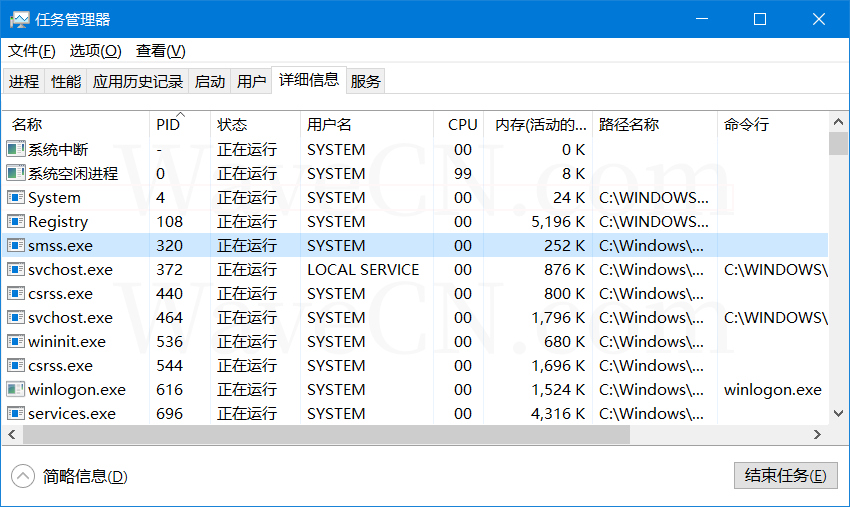This screenshot has height=507, width=850.
Task: Switch to the 服务 tab
Action: point(365,81)
